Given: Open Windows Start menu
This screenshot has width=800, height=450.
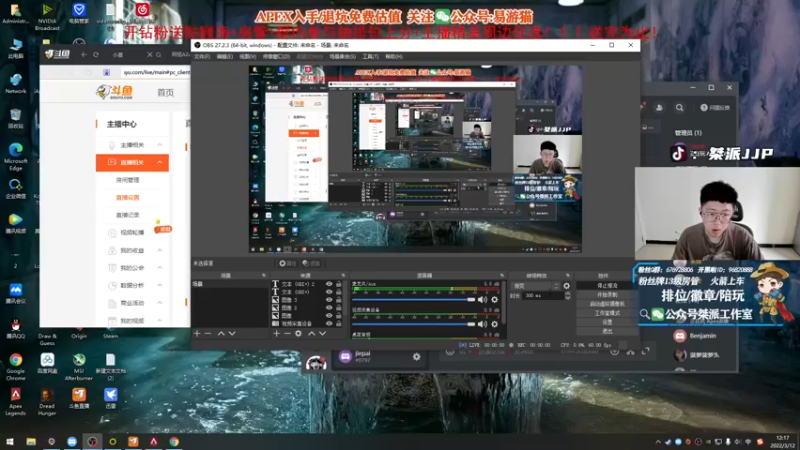Looking at the screenshot, I should 10,441.
